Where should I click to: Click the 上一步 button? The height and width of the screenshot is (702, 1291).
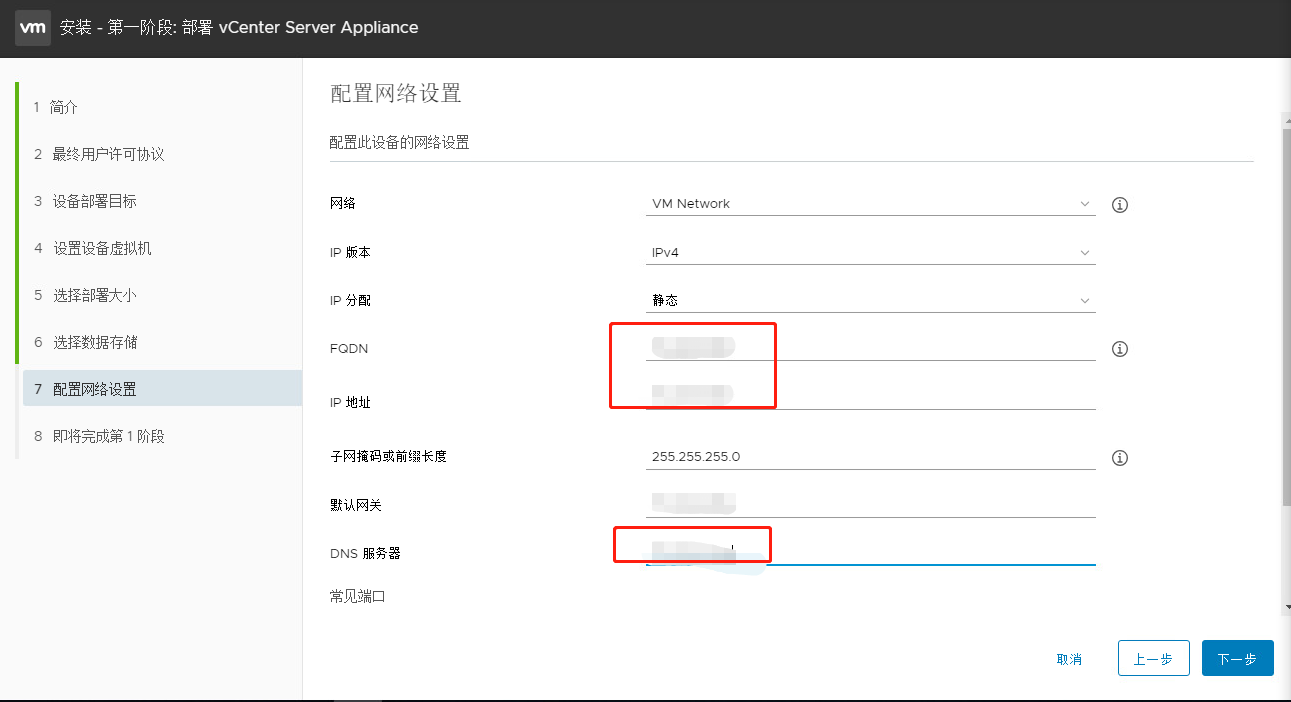click(x=1153, y=658)
